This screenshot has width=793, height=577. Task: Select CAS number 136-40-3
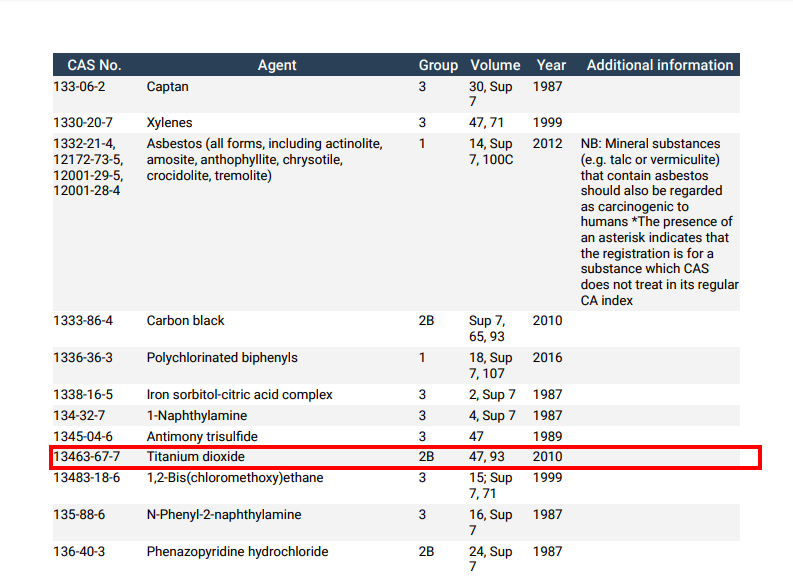click(x=79, y=552)
